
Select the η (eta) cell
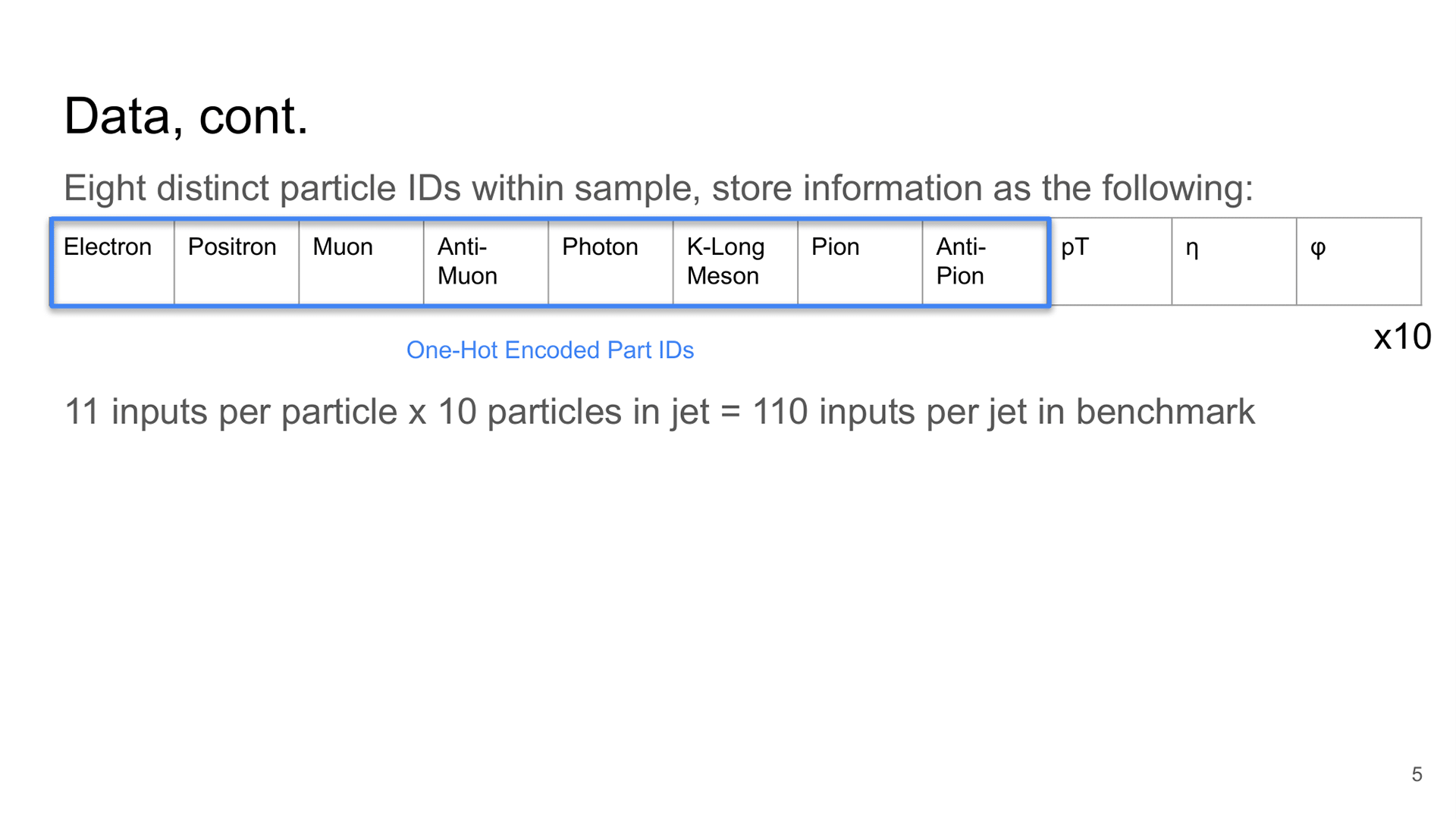1235,262
